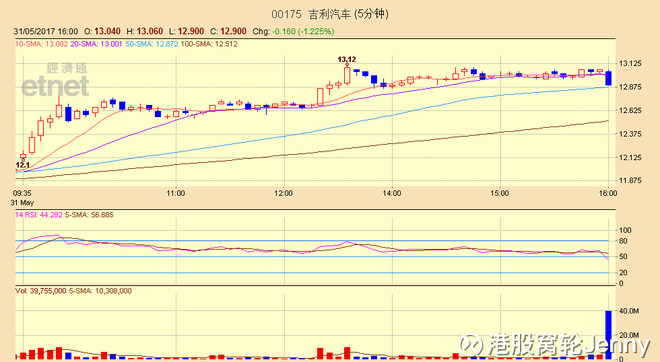Click the 31 May date label

[x=22, y=202]
